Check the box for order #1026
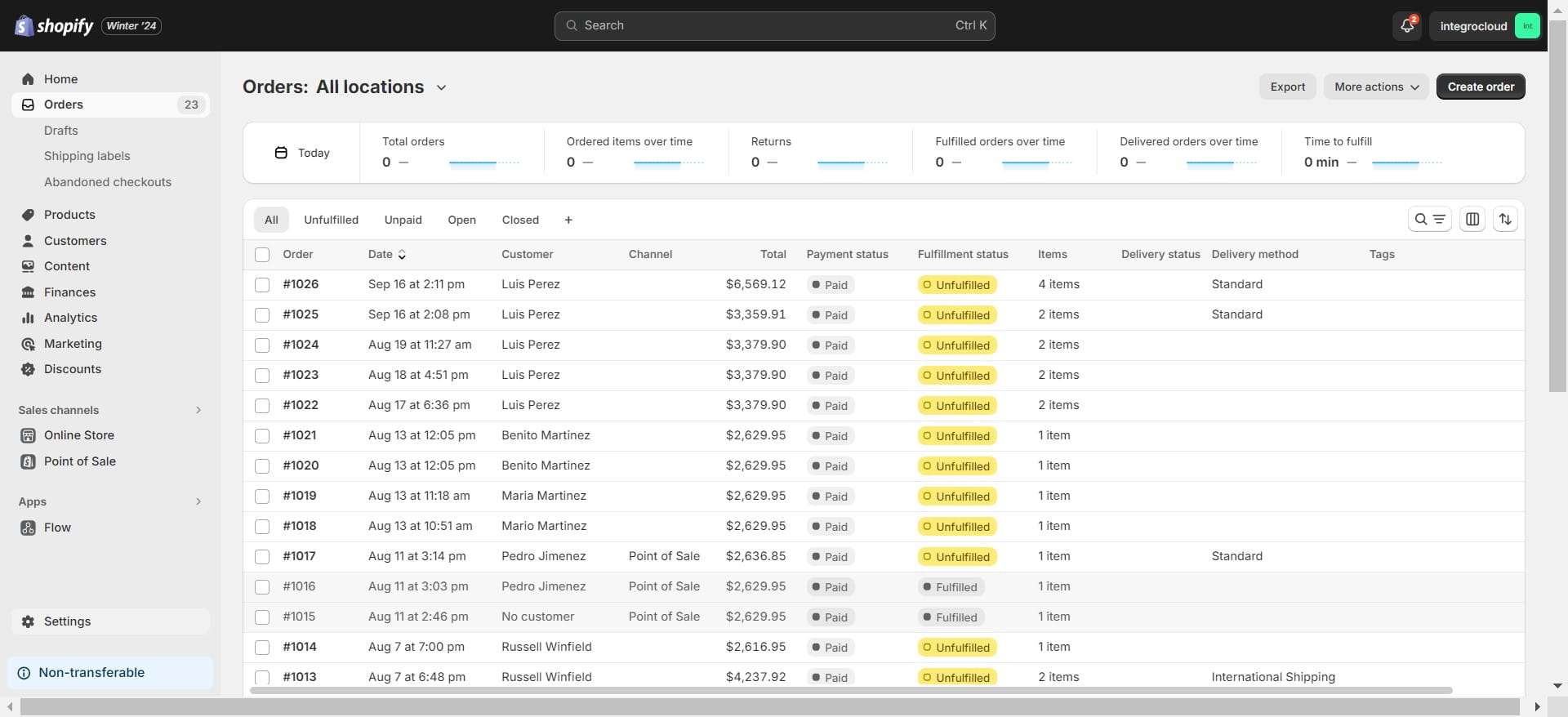Screen dimensions: 1568x717 click(x=262, y=285)
